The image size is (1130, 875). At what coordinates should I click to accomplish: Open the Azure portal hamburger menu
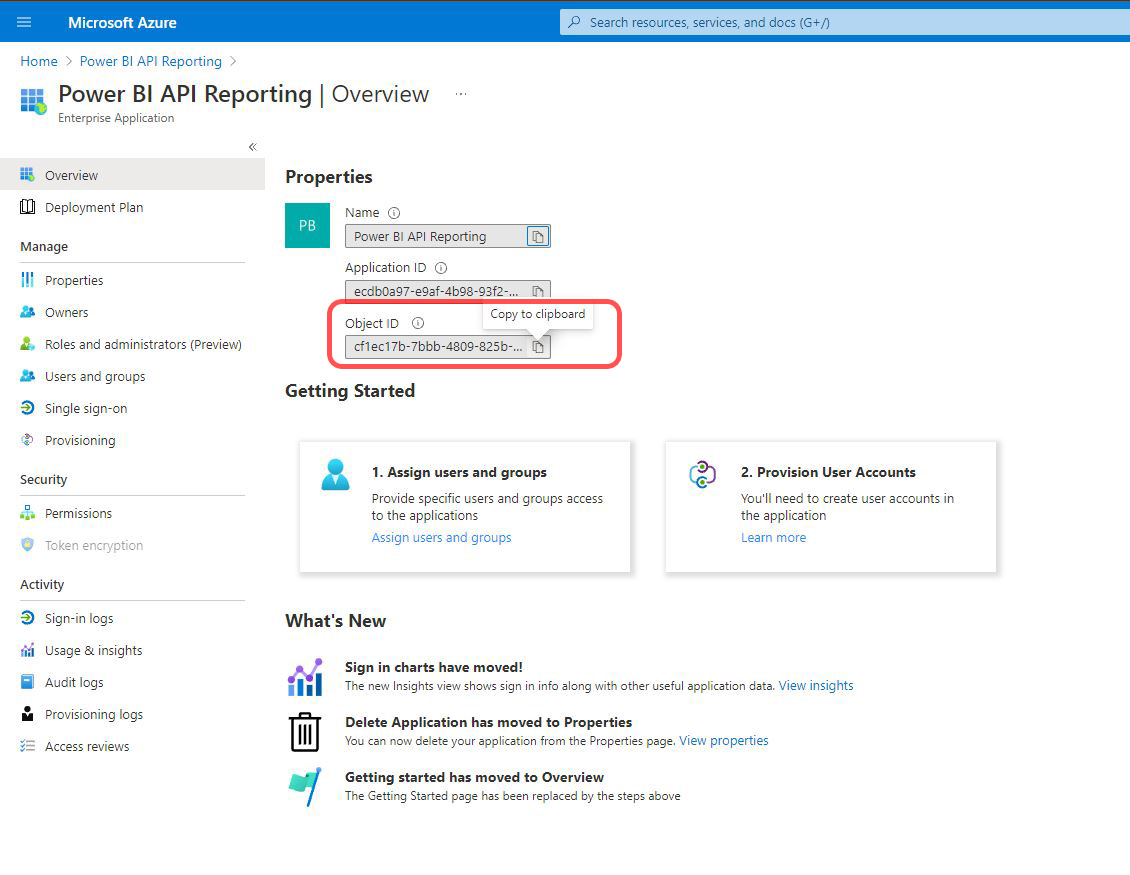pos(25,22)
